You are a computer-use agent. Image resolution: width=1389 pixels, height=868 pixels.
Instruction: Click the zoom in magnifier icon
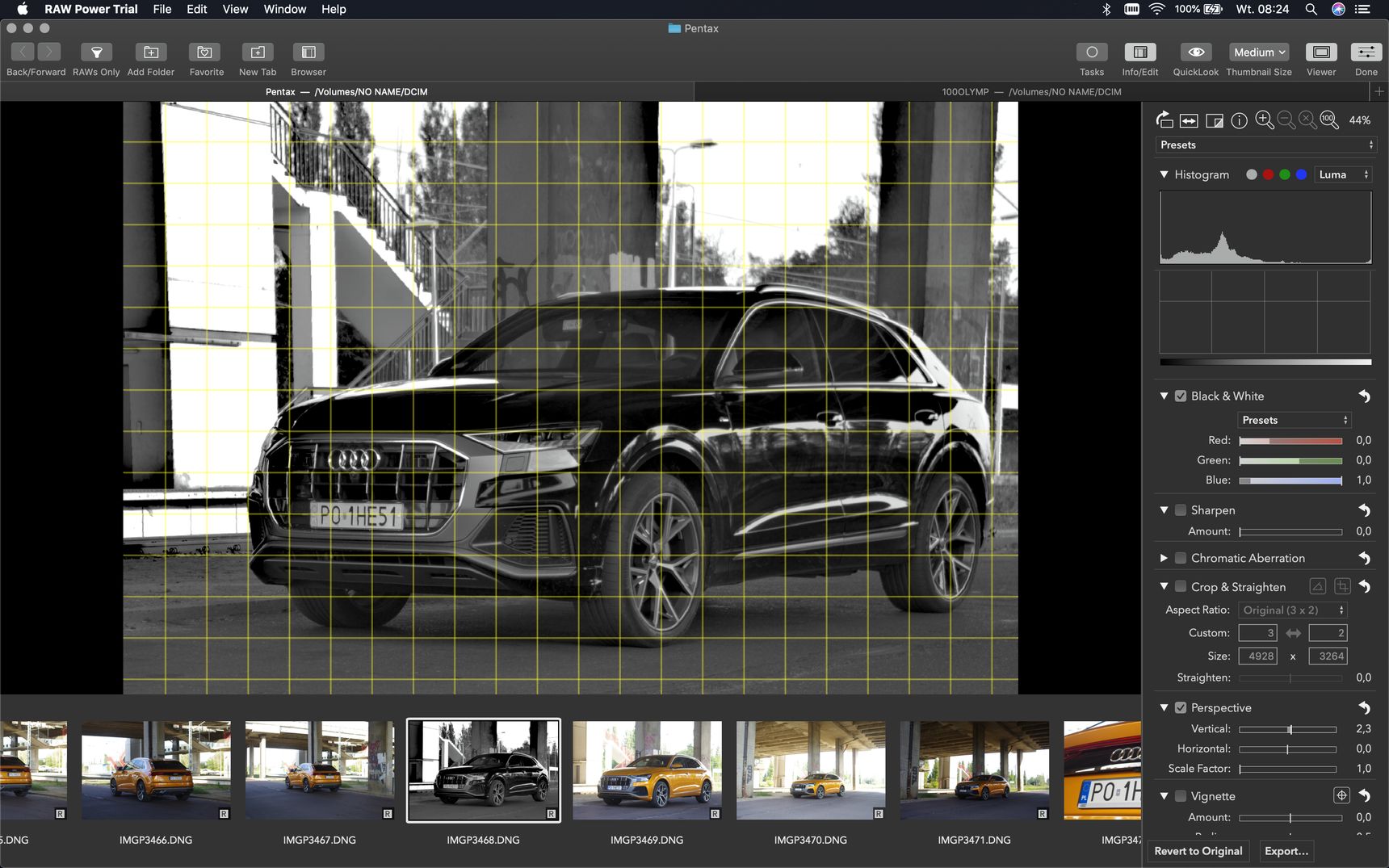1265,120
